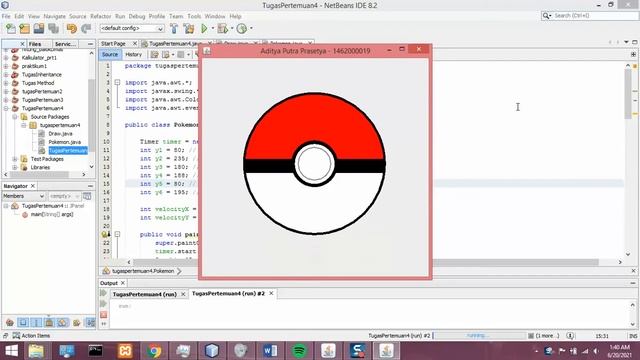640x360 pixels.
Task: Open the Tools menu
Action: [194, 16]
